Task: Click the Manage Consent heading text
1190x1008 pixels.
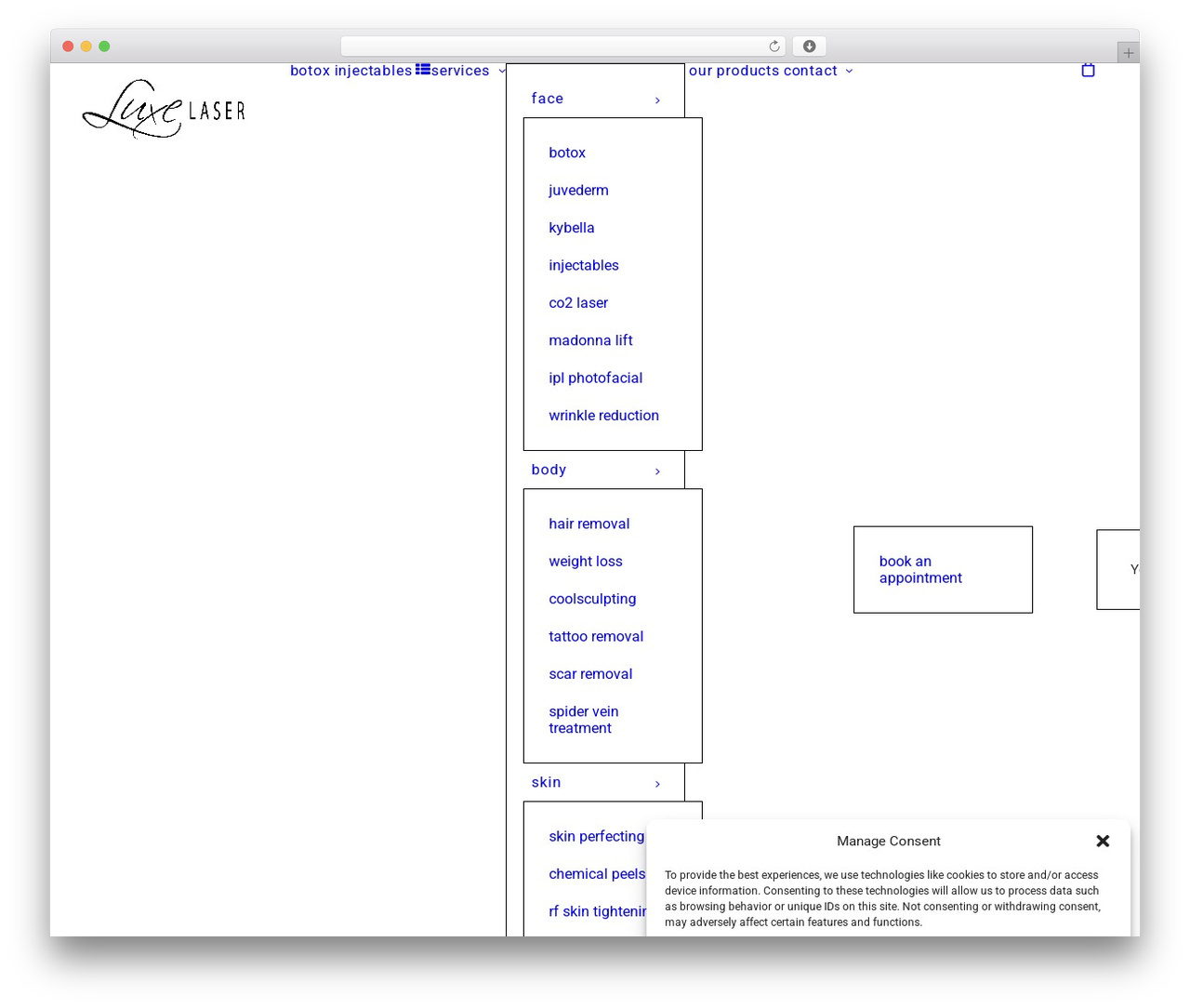Action: click(x=889, y=841)
